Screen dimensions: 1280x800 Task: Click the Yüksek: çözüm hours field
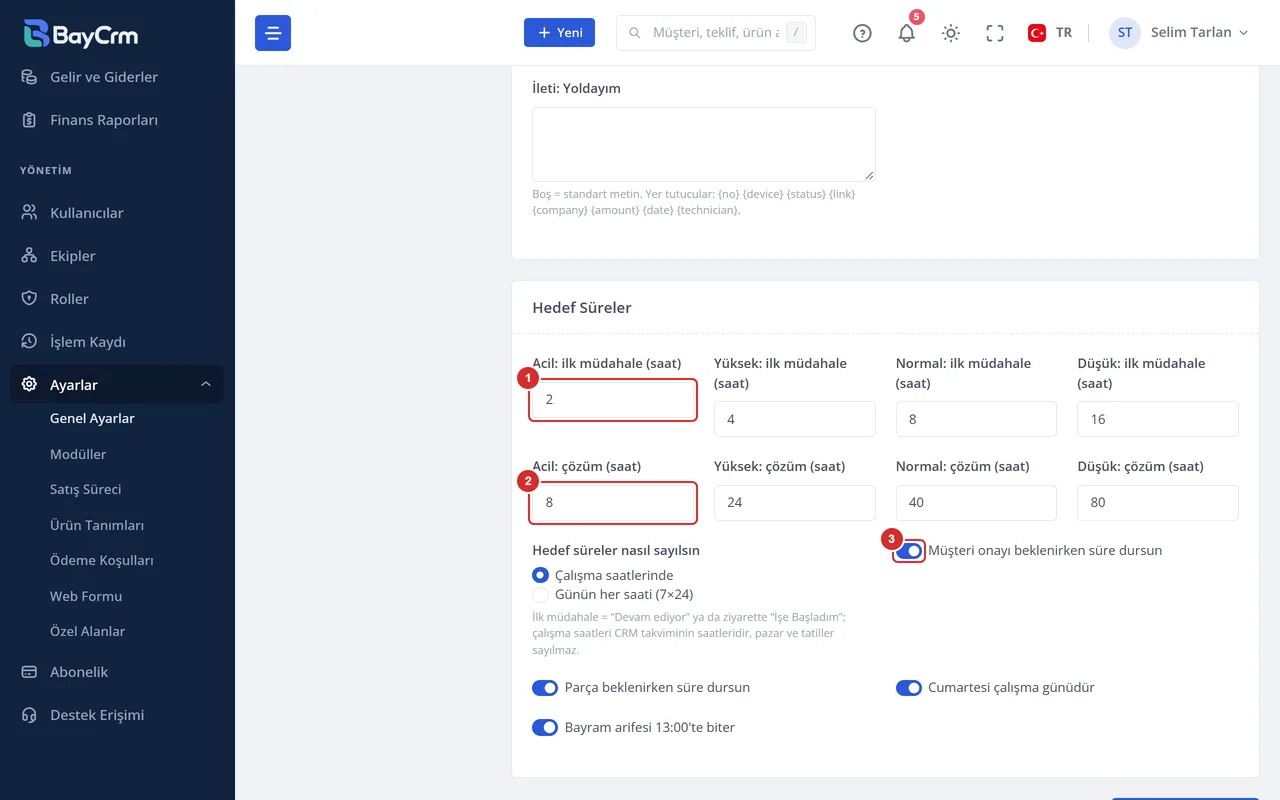[x=795, y=503]
